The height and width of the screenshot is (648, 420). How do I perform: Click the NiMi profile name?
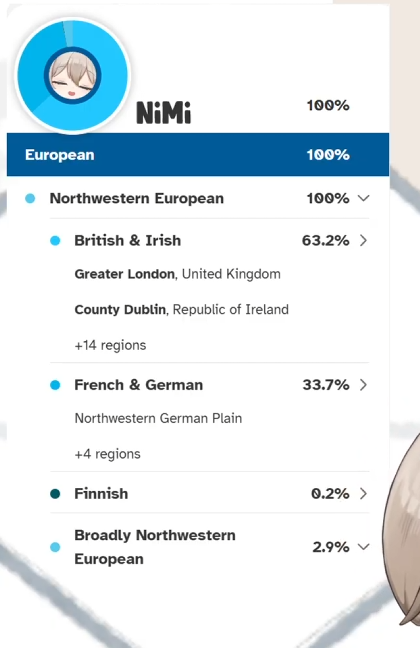164,113
